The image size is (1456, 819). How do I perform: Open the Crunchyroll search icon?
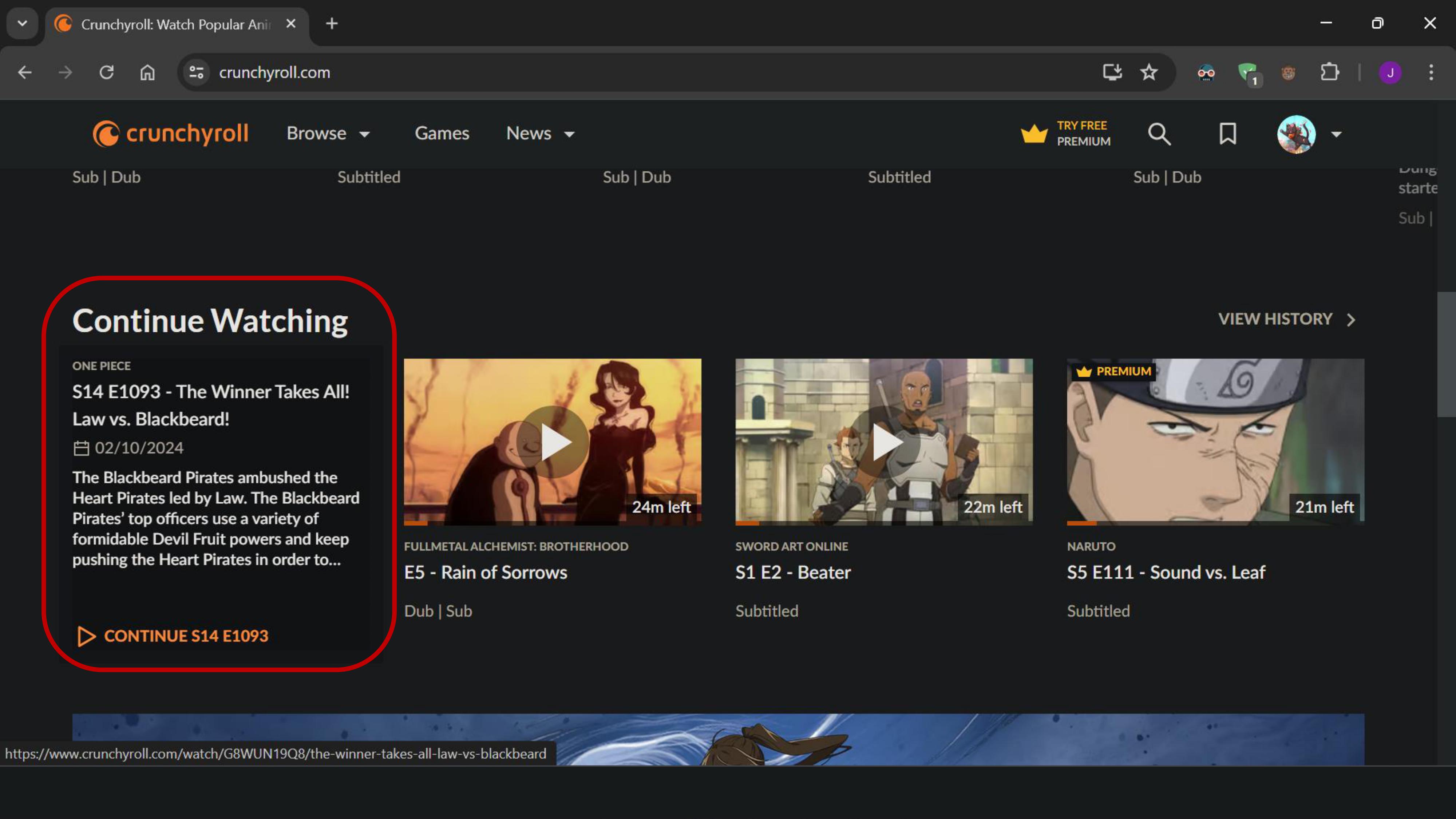1159,134
